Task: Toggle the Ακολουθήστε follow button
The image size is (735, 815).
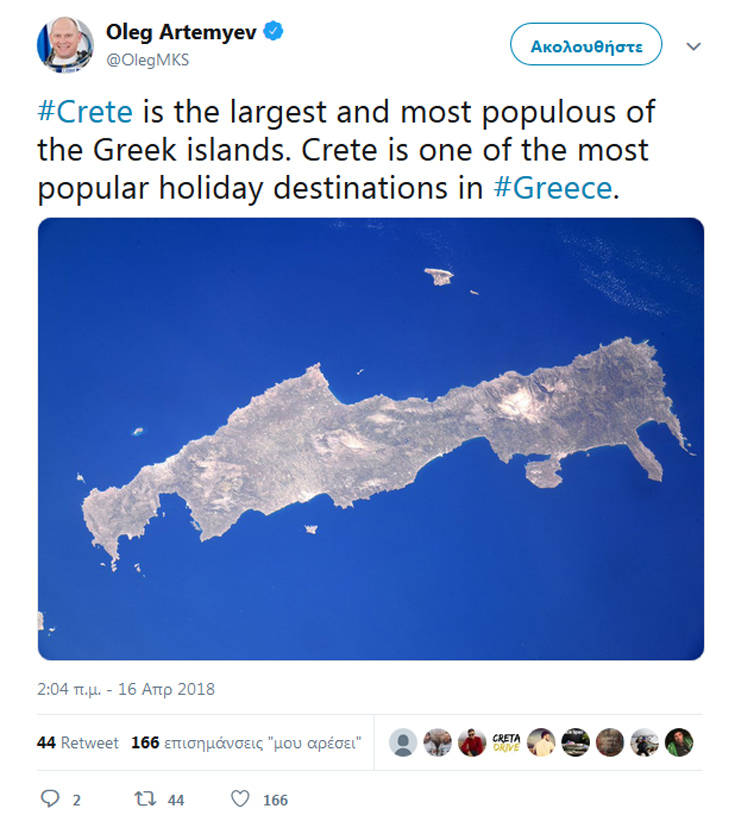Action: 585,45
